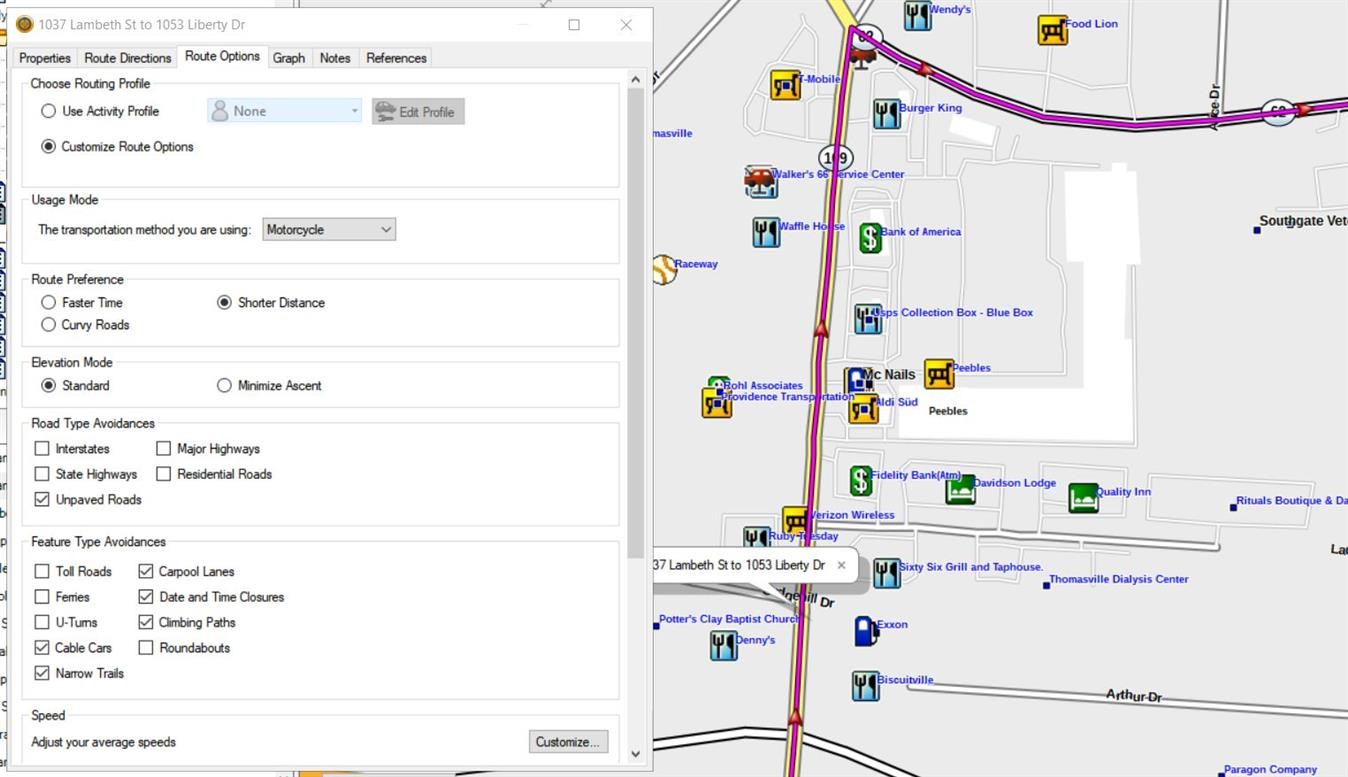Click the Exxon fuel pump icon
Image resolution: width=1348 pixels, height=777 pixels.
pyautogui.click(x=866, y=630)
